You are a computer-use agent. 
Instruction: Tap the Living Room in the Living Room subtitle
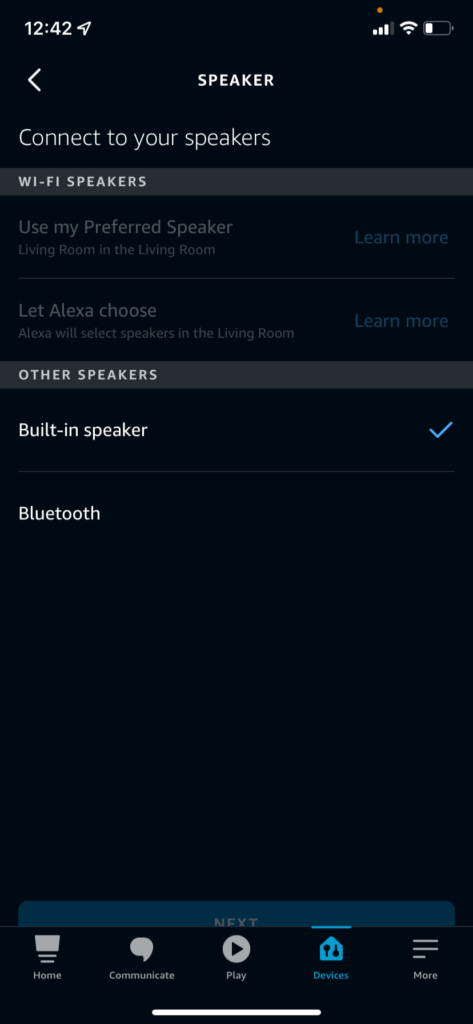click(x=117, y=249)
